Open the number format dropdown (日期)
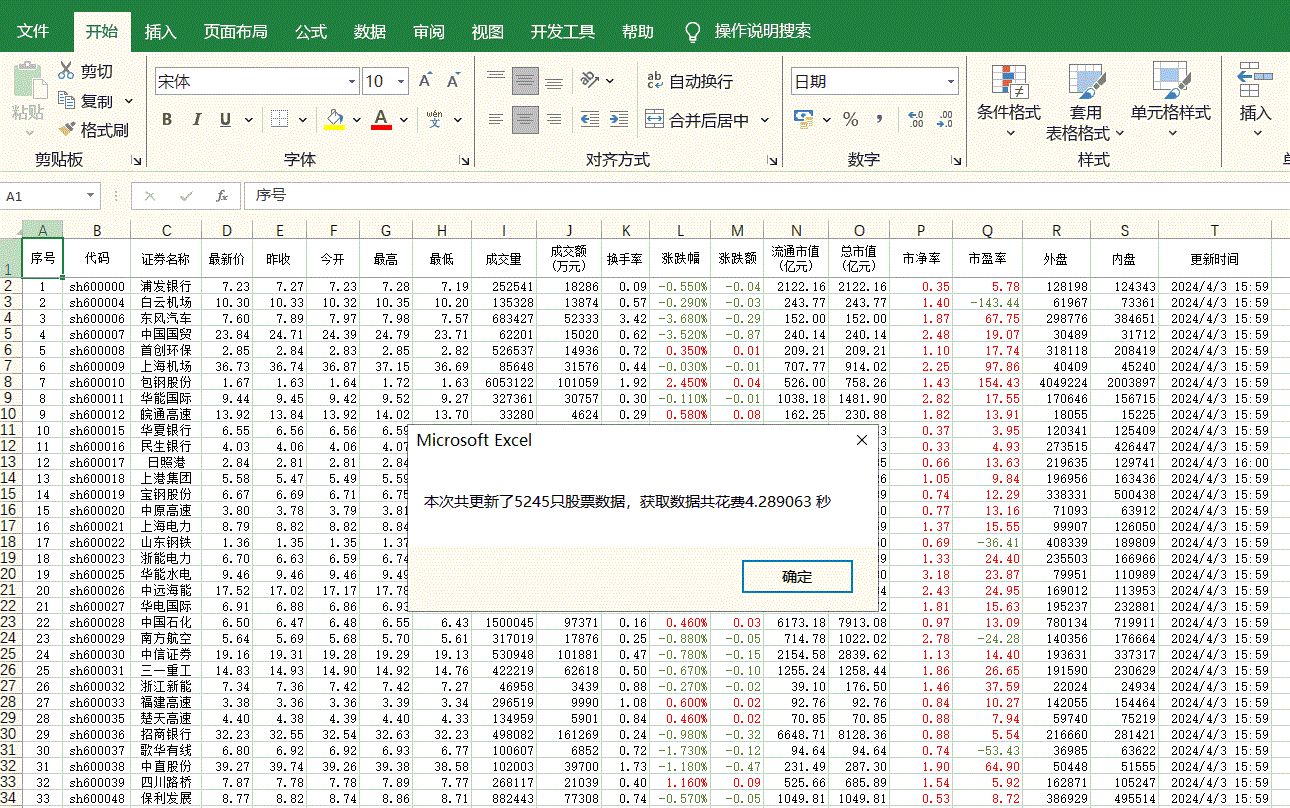 point(950,82)
